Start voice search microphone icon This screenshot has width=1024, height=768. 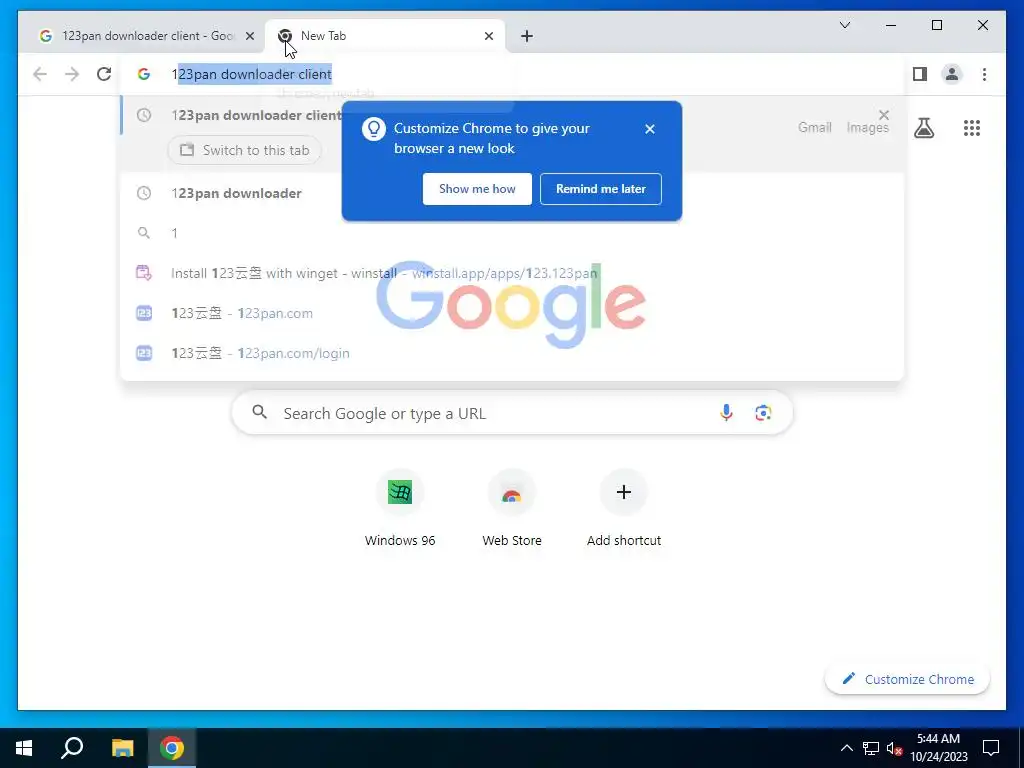point(726,413)
